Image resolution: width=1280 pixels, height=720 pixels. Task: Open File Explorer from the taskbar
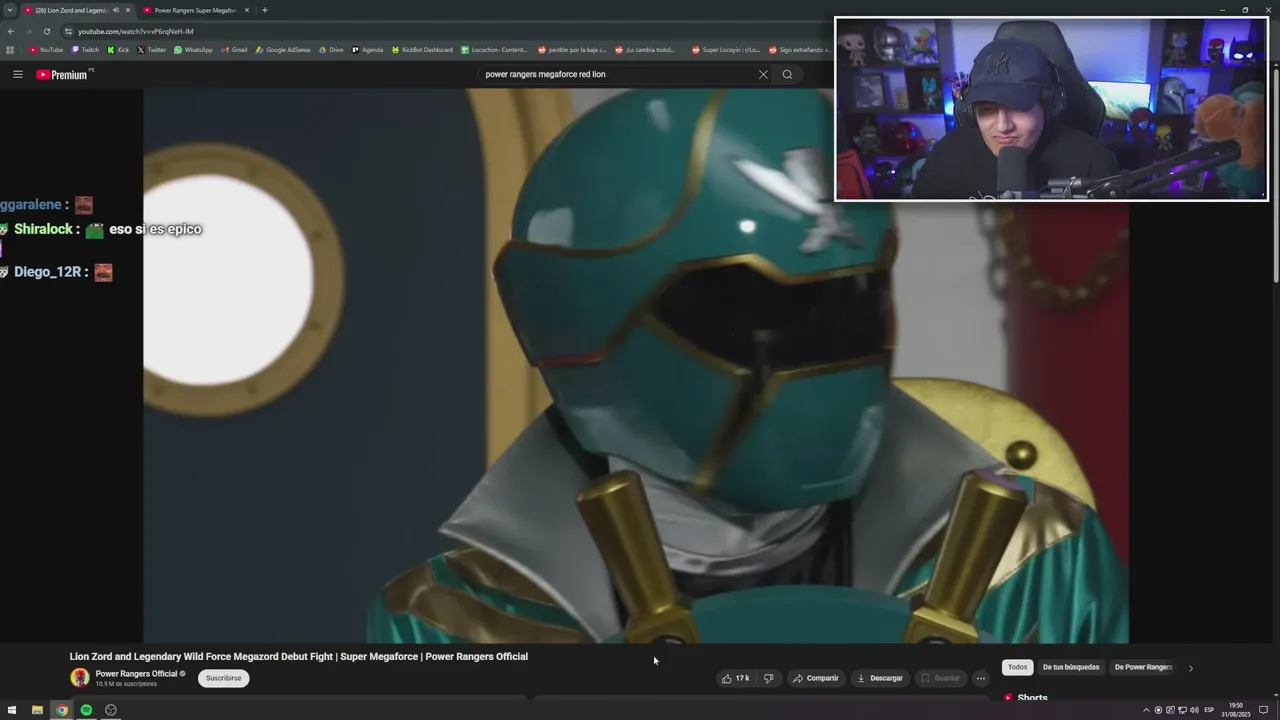coord(37,710)
